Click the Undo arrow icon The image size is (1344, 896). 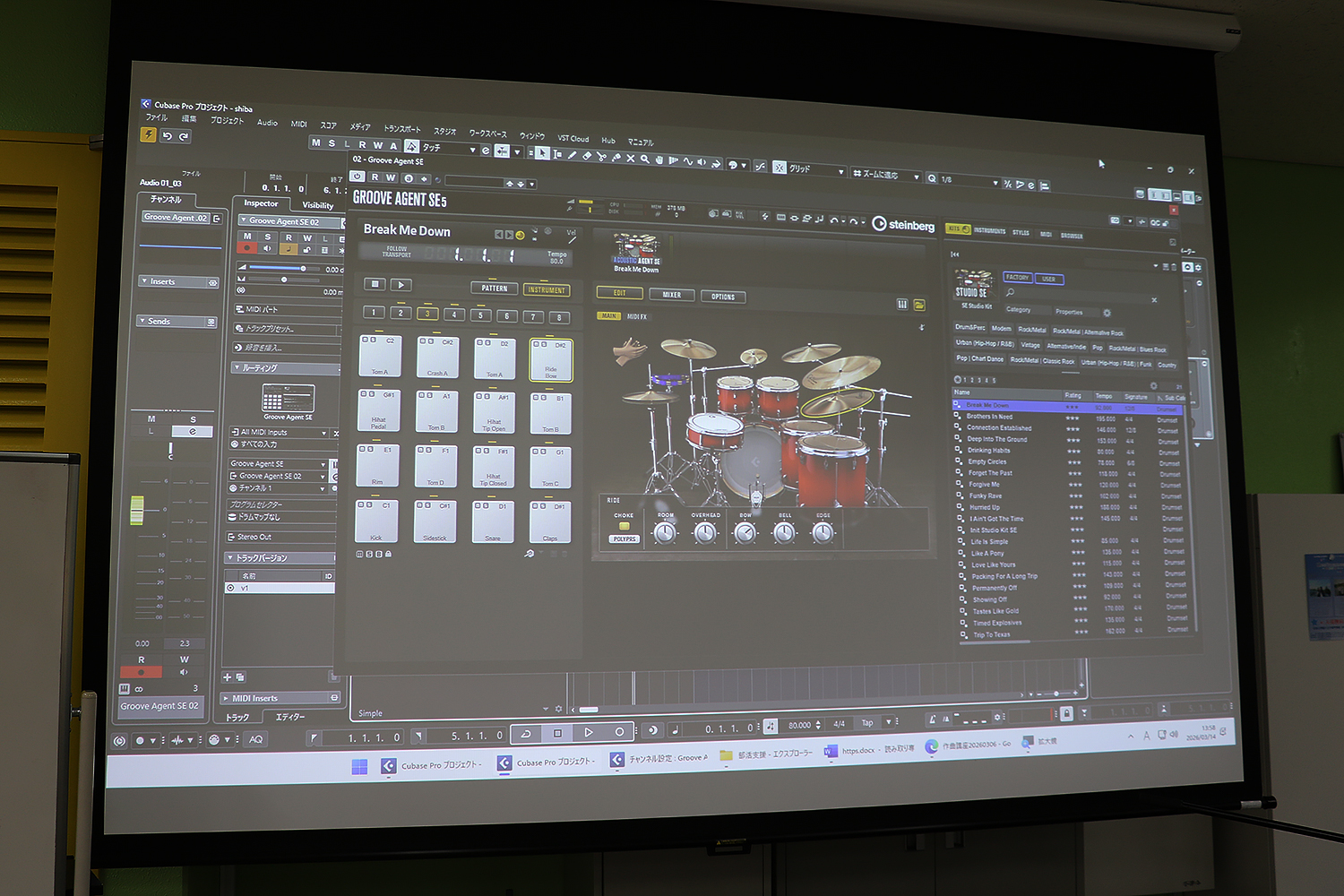pos(167,136)
